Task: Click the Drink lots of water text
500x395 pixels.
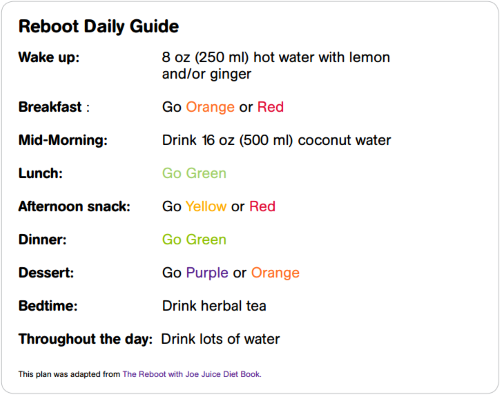Action: pyautogui.click(x=221, y=339)
